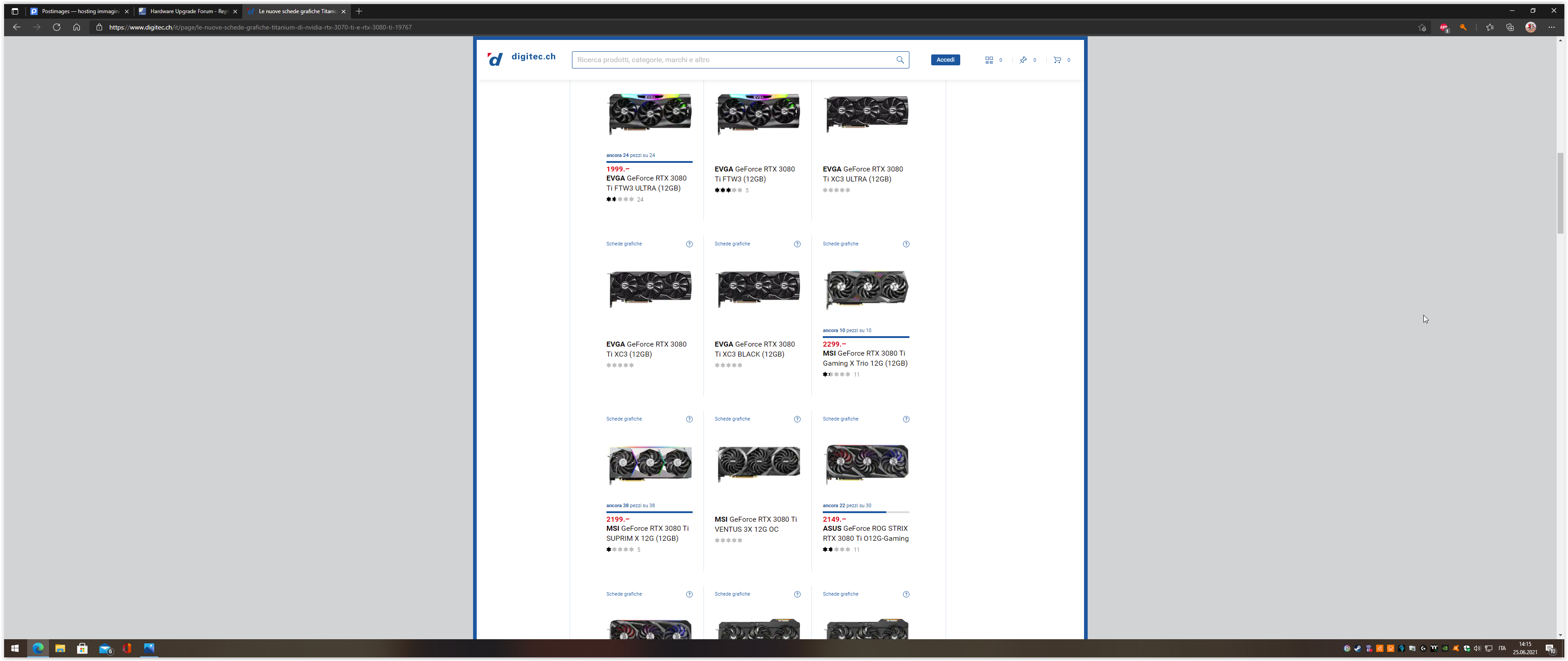1568x661 pixels.
Task: Select the Le nuove schede grafiche tab
Action: click(297, 11)
